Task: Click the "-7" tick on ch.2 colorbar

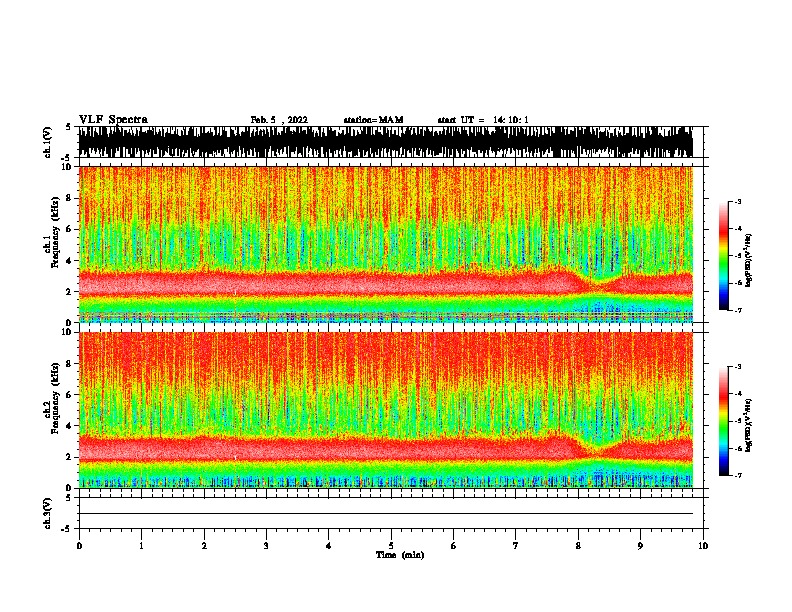Action: [x=737, y=475]
